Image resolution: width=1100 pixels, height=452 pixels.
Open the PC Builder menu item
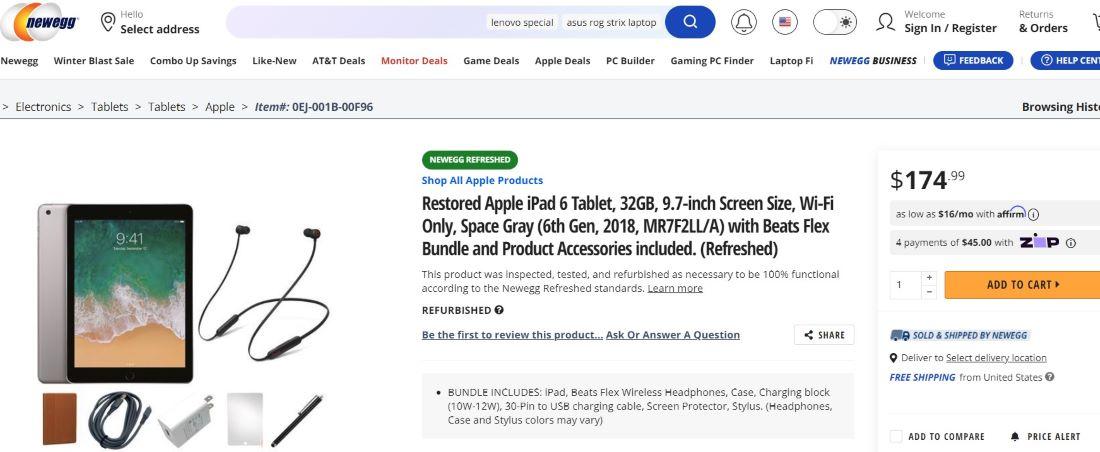click(630, 61)
